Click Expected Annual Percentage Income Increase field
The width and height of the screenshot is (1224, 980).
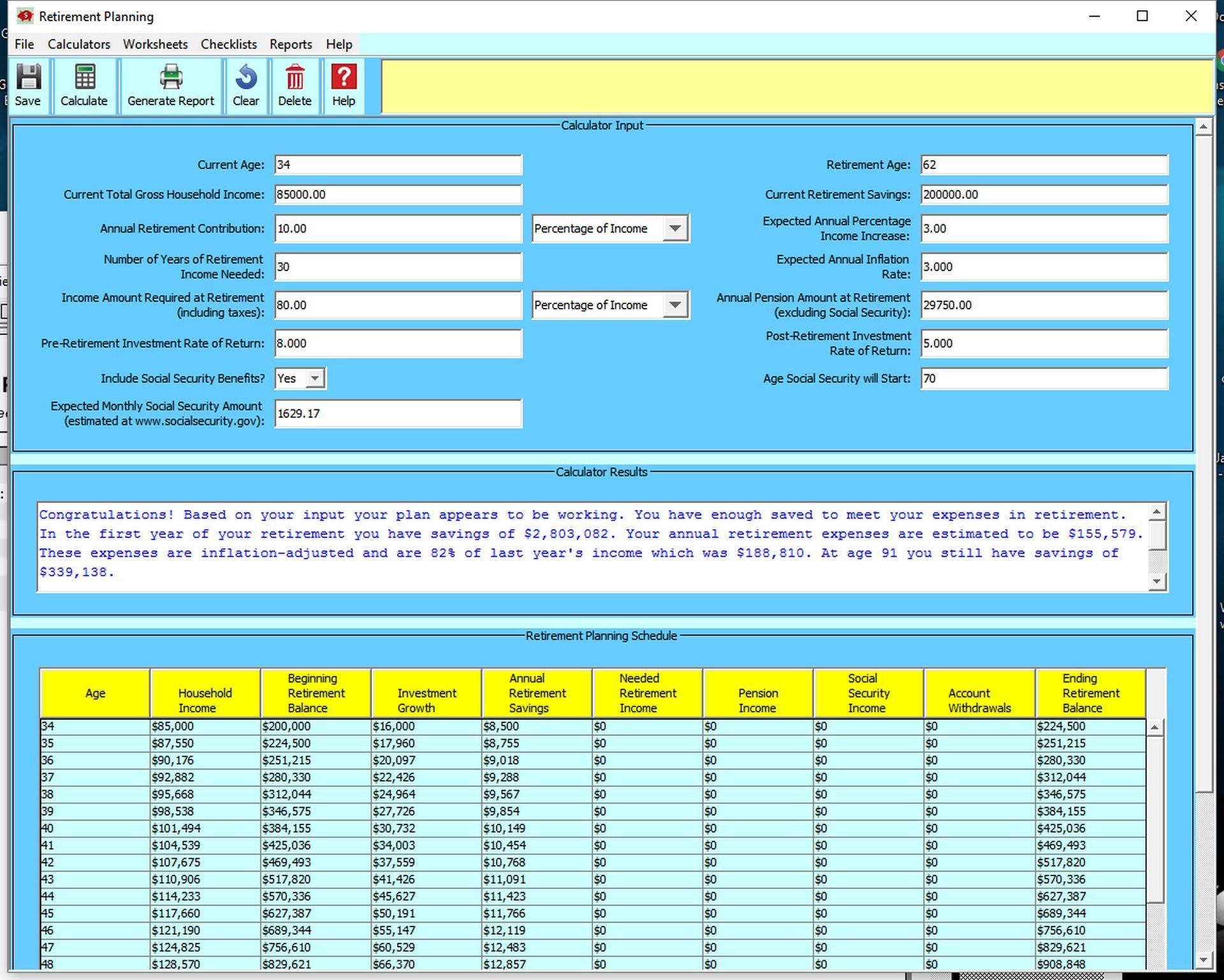pos(1044,228)
